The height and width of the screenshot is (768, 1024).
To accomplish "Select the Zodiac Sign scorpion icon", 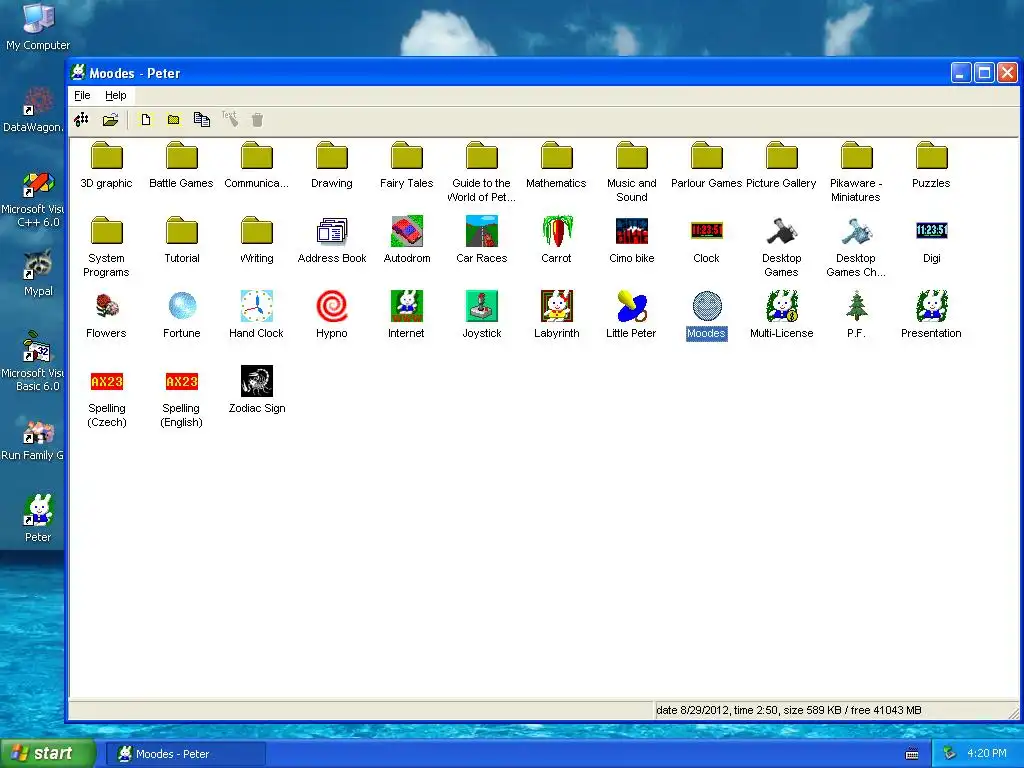I will click(257, 381).
